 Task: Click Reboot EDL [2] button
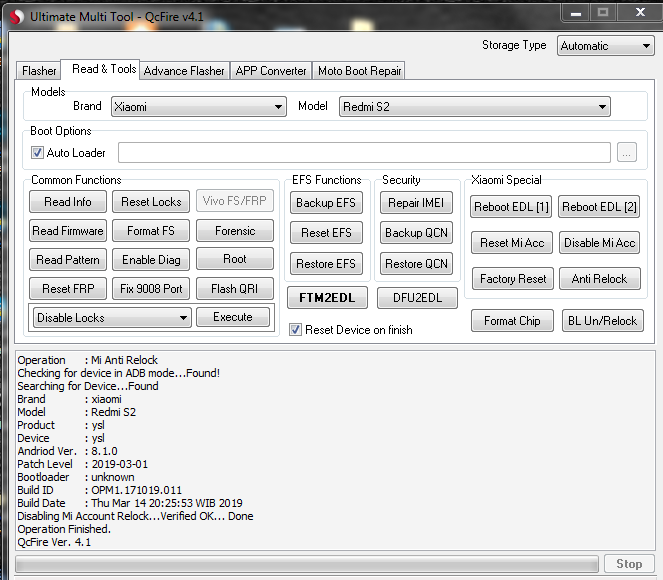599,207
